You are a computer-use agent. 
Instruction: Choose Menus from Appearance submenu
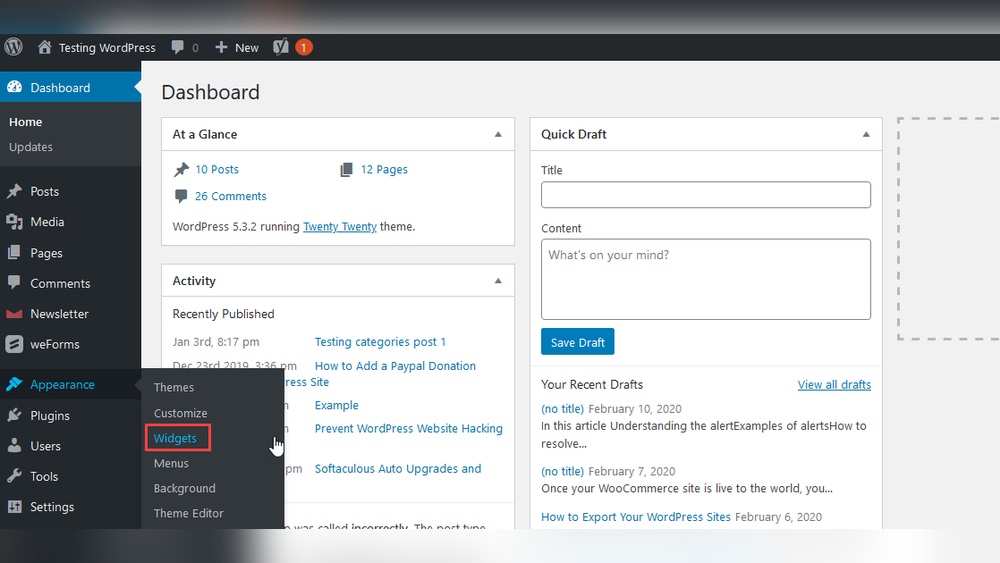tap(171, 463)
